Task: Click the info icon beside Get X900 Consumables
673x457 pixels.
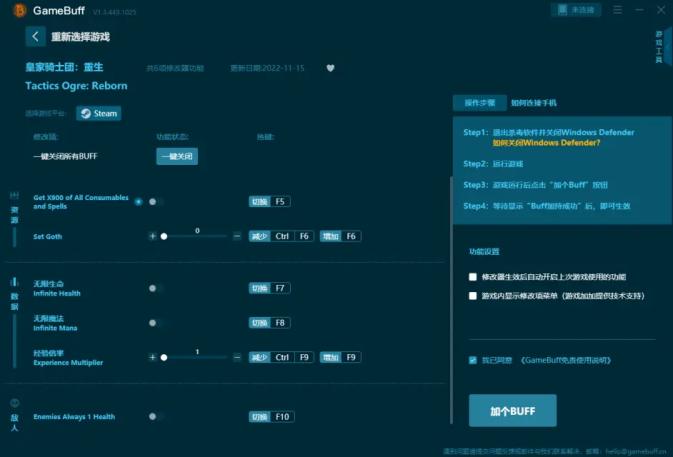Action: coord(138,201)
